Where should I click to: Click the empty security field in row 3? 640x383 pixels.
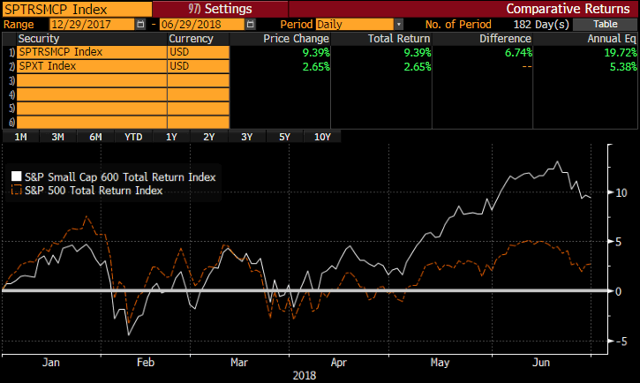tap(91, 80)
